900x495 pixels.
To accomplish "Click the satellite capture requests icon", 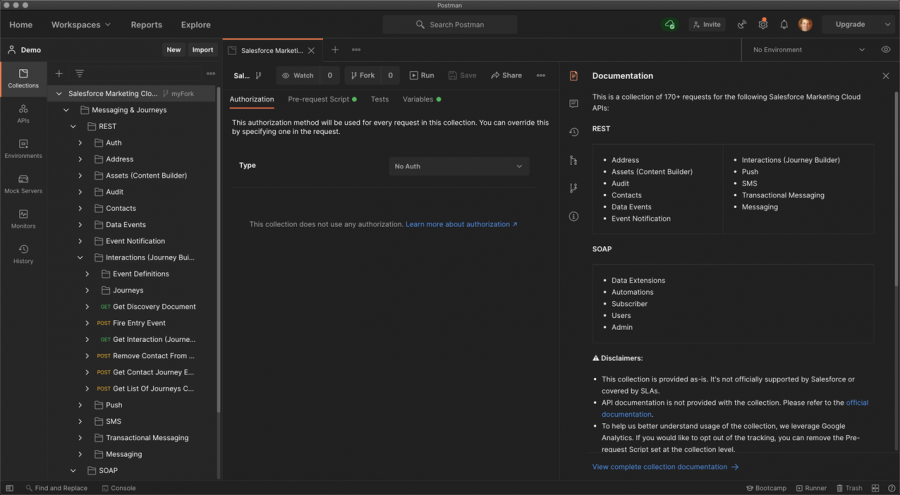I will (742, 25).
